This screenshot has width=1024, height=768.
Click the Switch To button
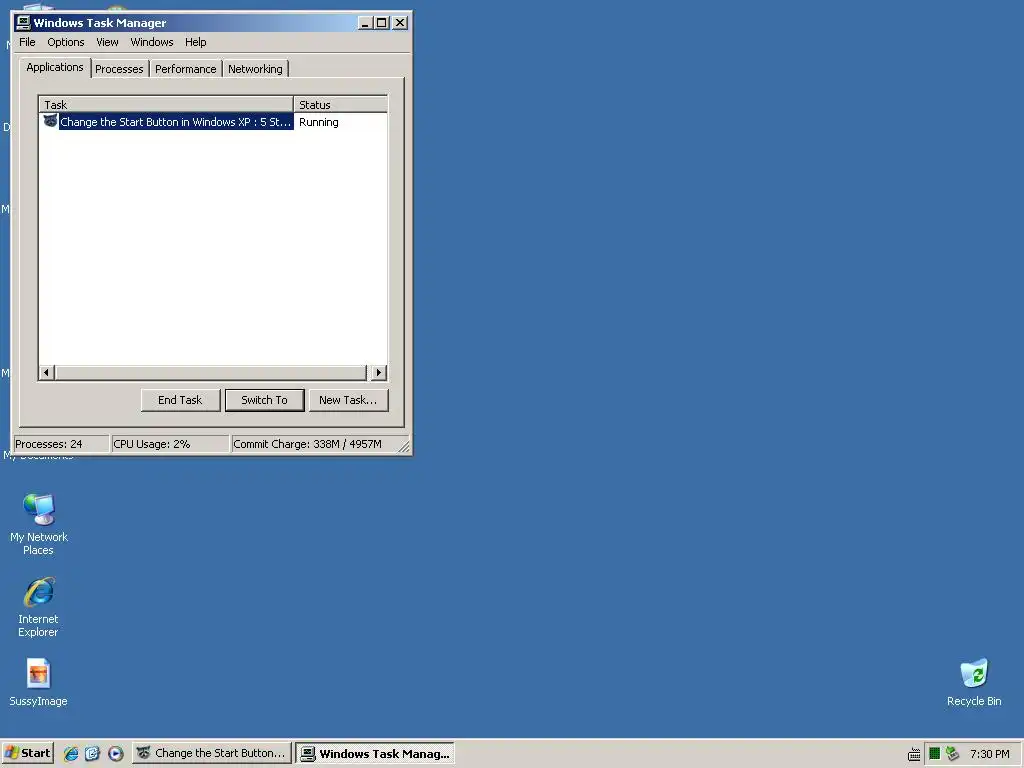click(264, 400)
